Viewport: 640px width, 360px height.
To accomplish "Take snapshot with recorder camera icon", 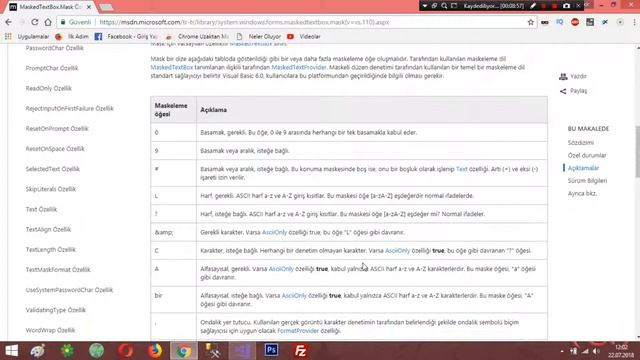I will [x=567, y=6].
